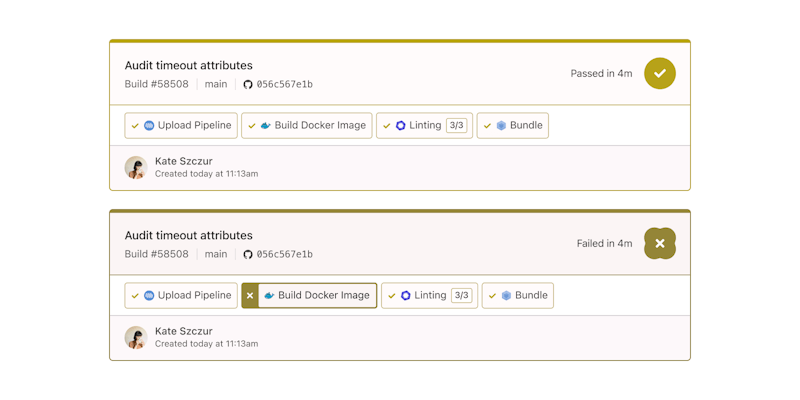Open Upload Pipeline step in failed build
Image resolution: width=800 pixels, height=400 pixels.
[x=181, y=296]
